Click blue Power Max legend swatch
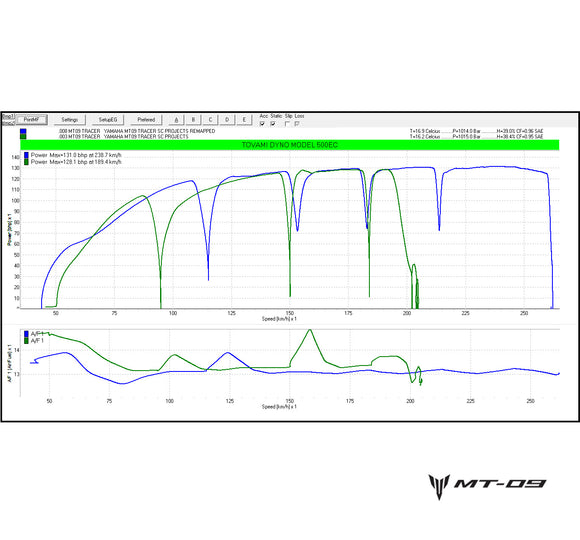Image resolution: width=580 pixels, height=540 pixels. click(x=26, y=155)
